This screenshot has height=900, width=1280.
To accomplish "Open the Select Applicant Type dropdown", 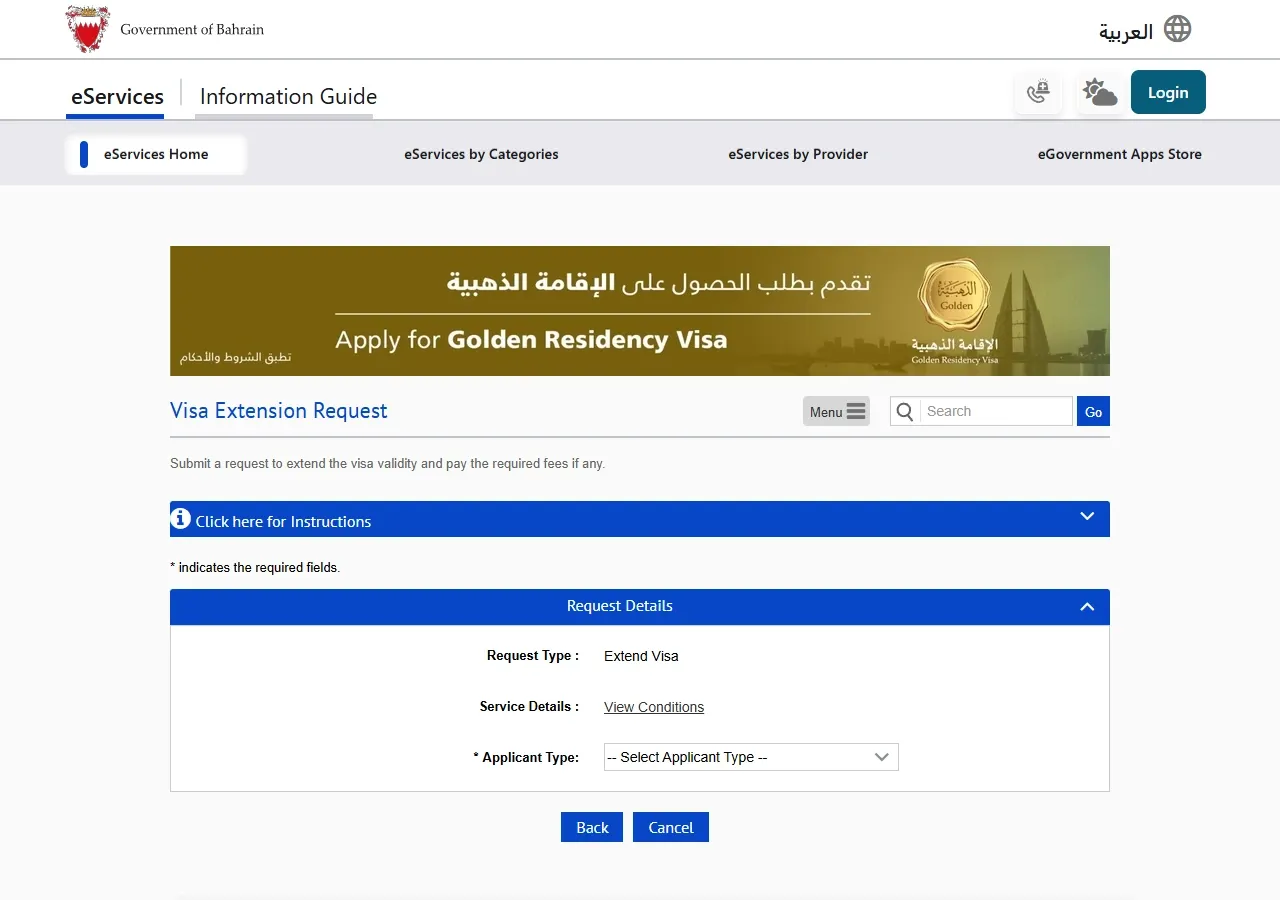I will click(751, 757).
